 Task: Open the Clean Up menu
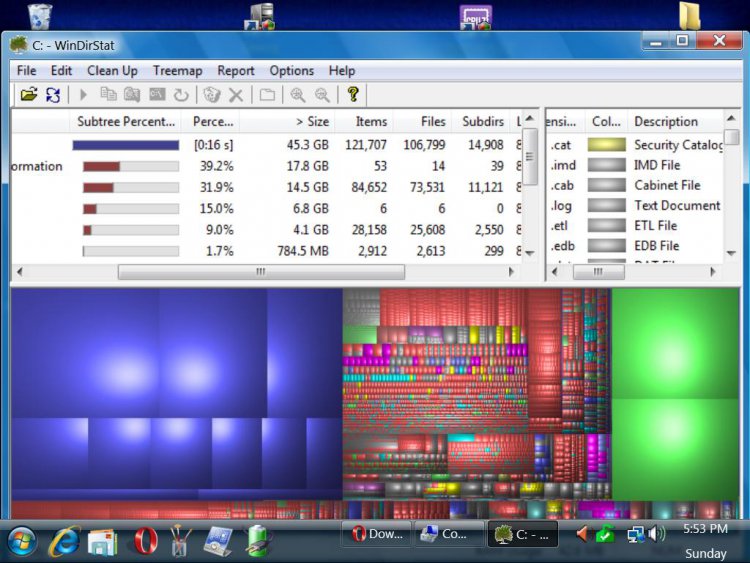112,71
